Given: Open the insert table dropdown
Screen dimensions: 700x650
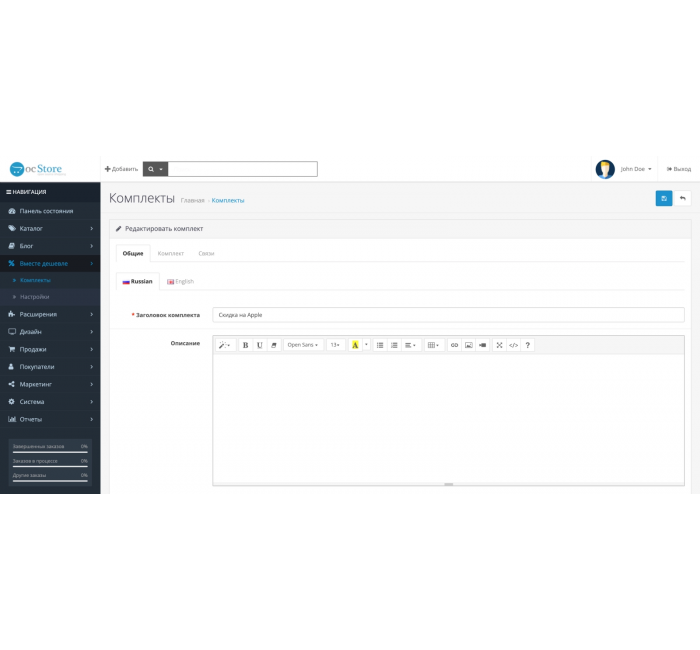Looking at the screenshot, I should (433, 345).
